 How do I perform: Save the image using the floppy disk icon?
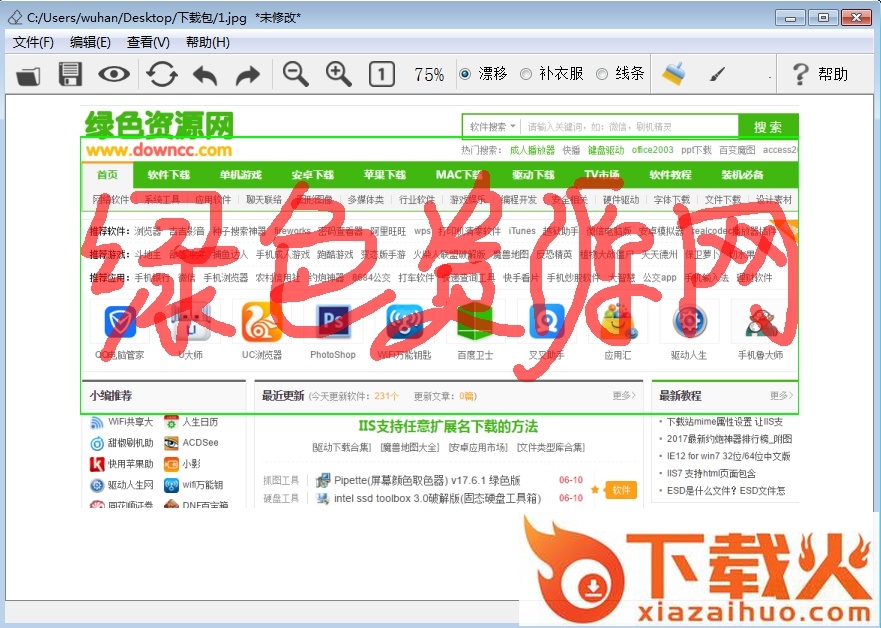70,75
